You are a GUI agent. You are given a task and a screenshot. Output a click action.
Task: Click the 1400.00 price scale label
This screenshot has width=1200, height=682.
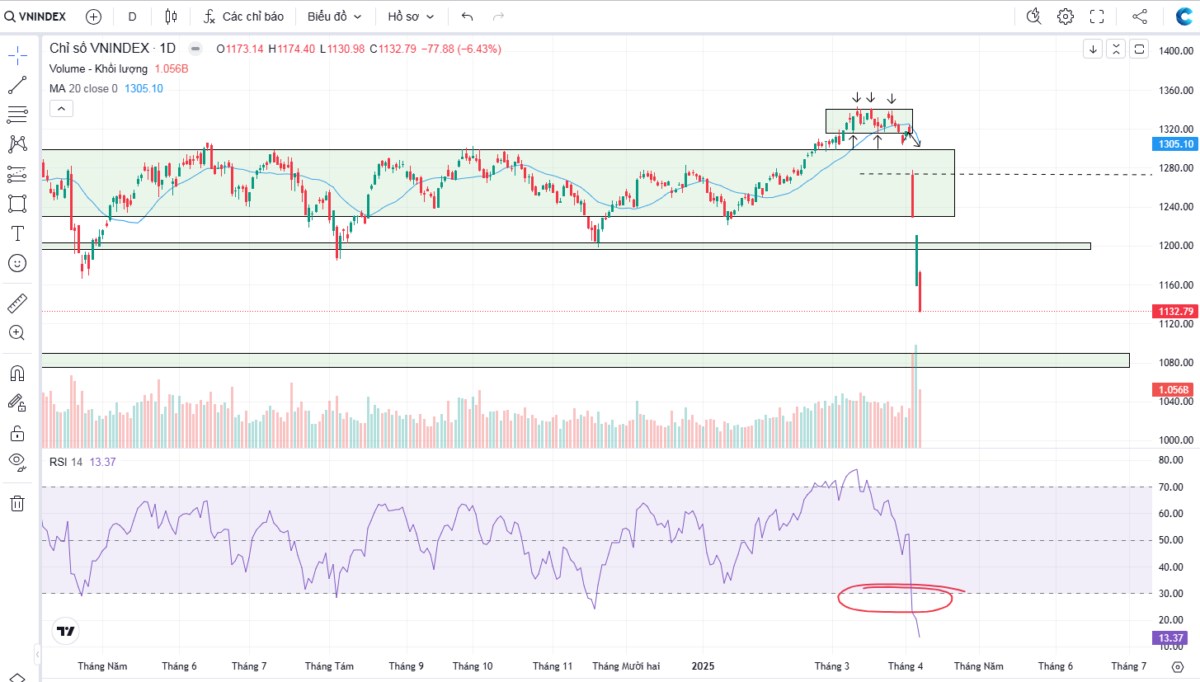point(1178,50)
